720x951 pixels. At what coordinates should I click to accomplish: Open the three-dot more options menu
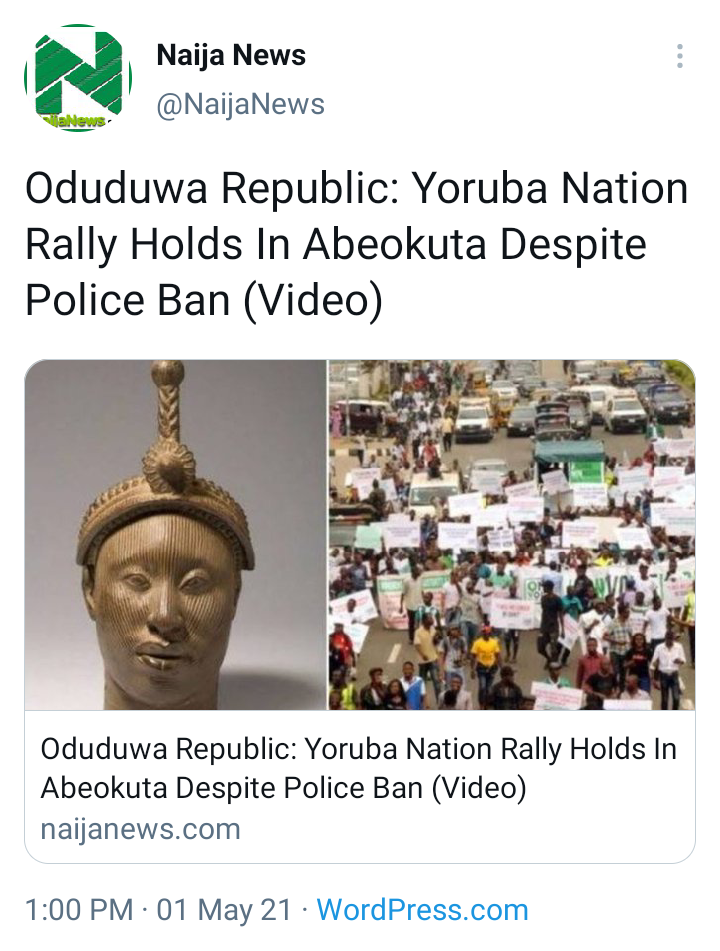[x=680, y=56]
